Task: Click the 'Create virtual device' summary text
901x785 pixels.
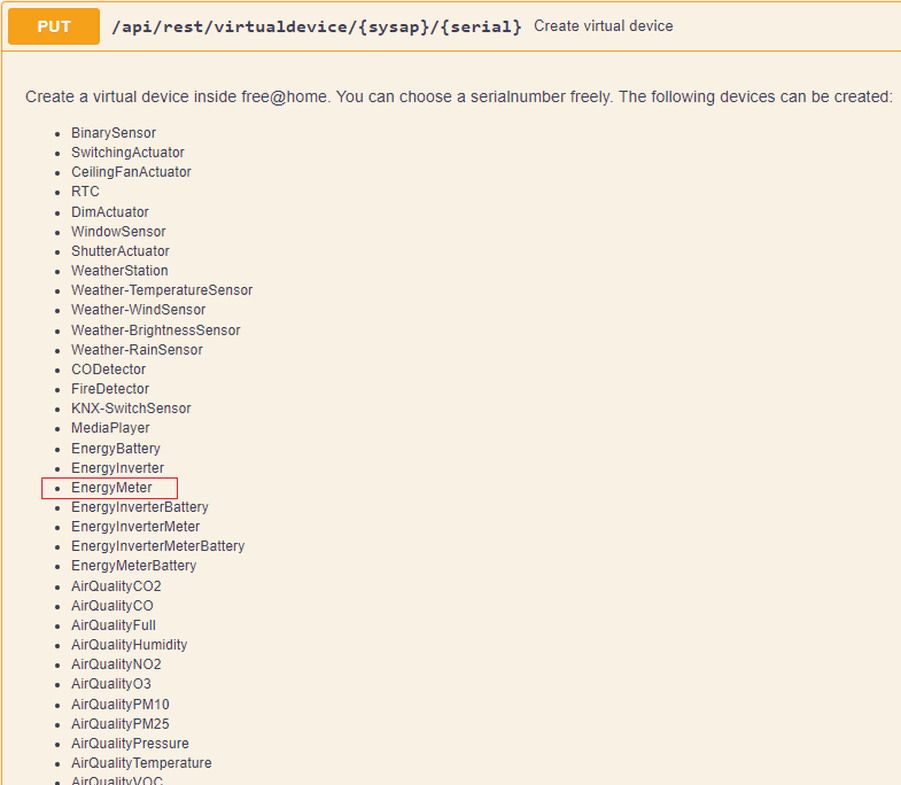Action: tap(603, 26)
